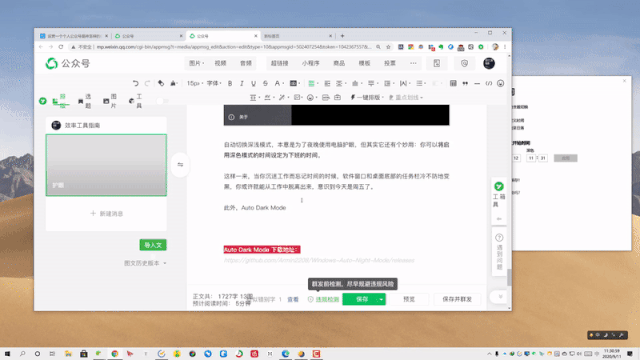This screenshot has width=640, height=360.
Task: Click the 音频 insert menu item
Action: 246,63
